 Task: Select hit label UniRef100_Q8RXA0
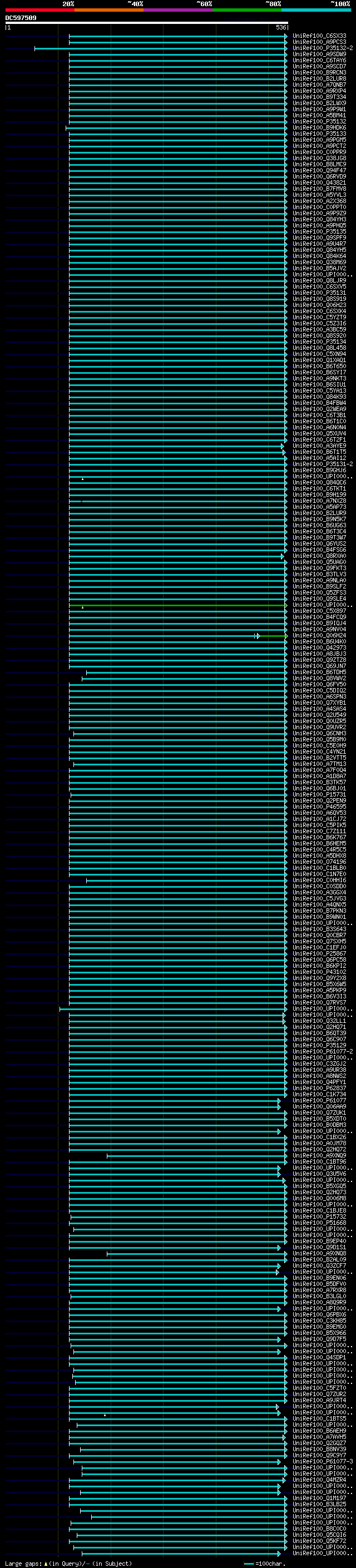pos(319,556)
